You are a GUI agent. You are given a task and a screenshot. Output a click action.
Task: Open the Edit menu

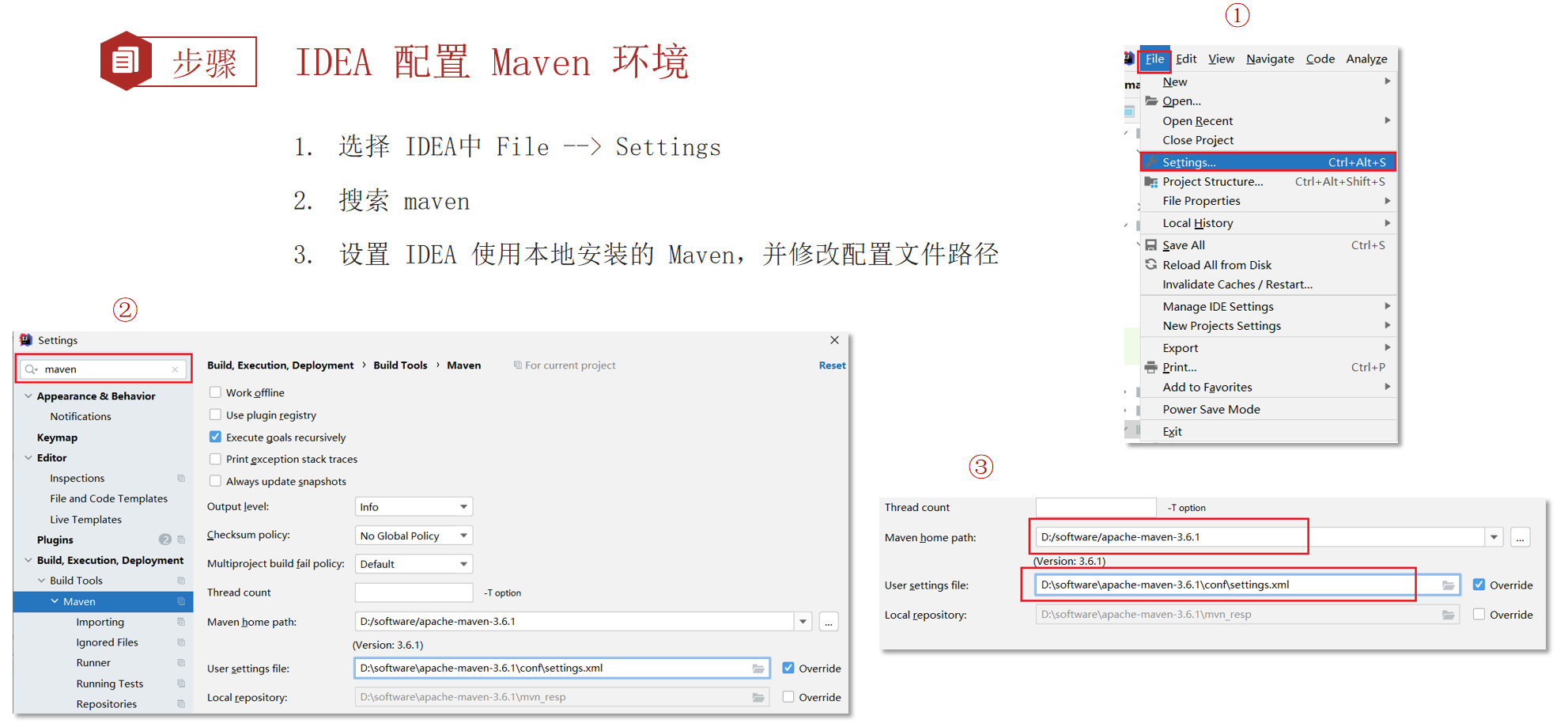pos(1186,59)
